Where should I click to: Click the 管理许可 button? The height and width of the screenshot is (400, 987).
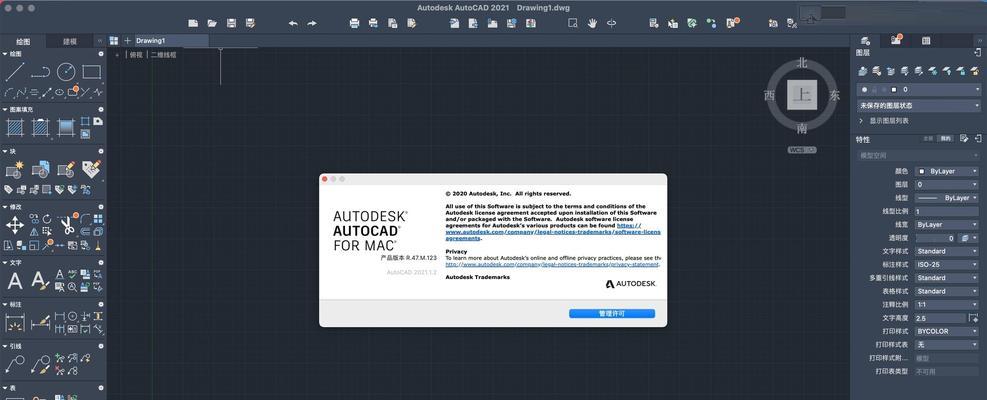point(612,313)
